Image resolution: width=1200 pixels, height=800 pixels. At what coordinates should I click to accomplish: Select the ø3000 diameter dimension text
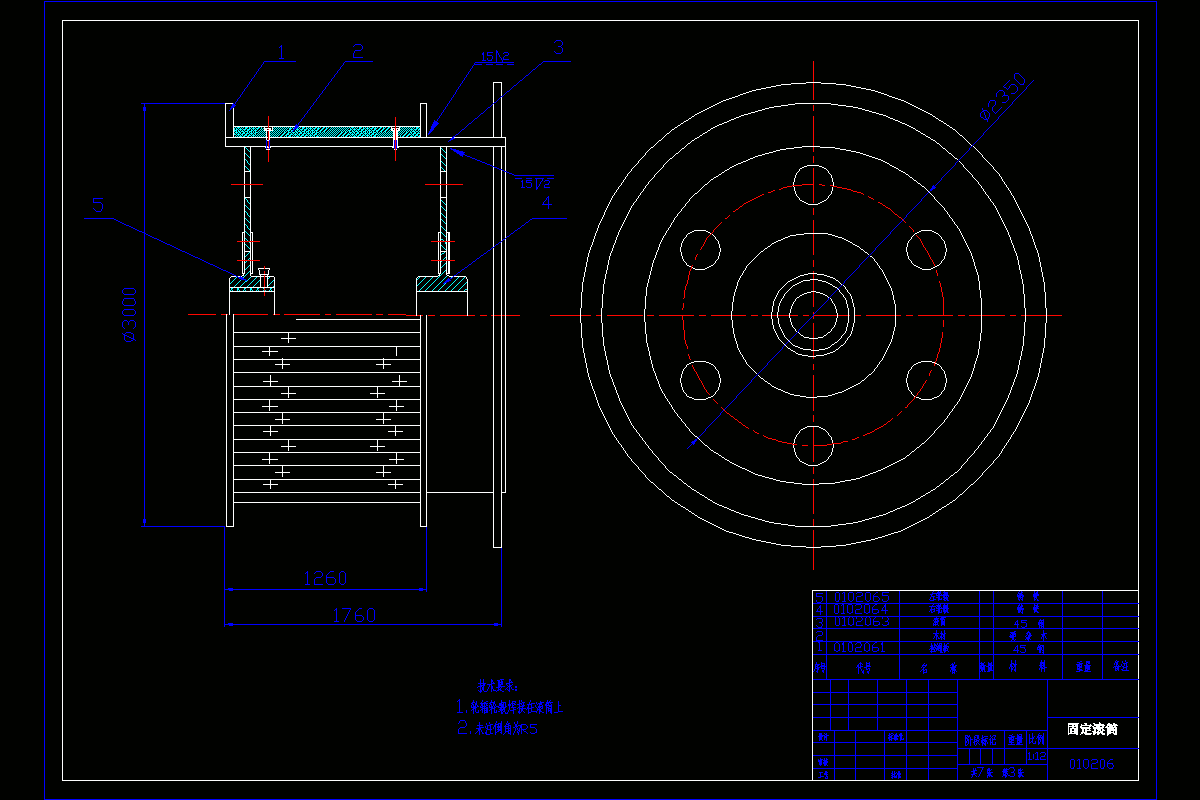click(131, 314)
